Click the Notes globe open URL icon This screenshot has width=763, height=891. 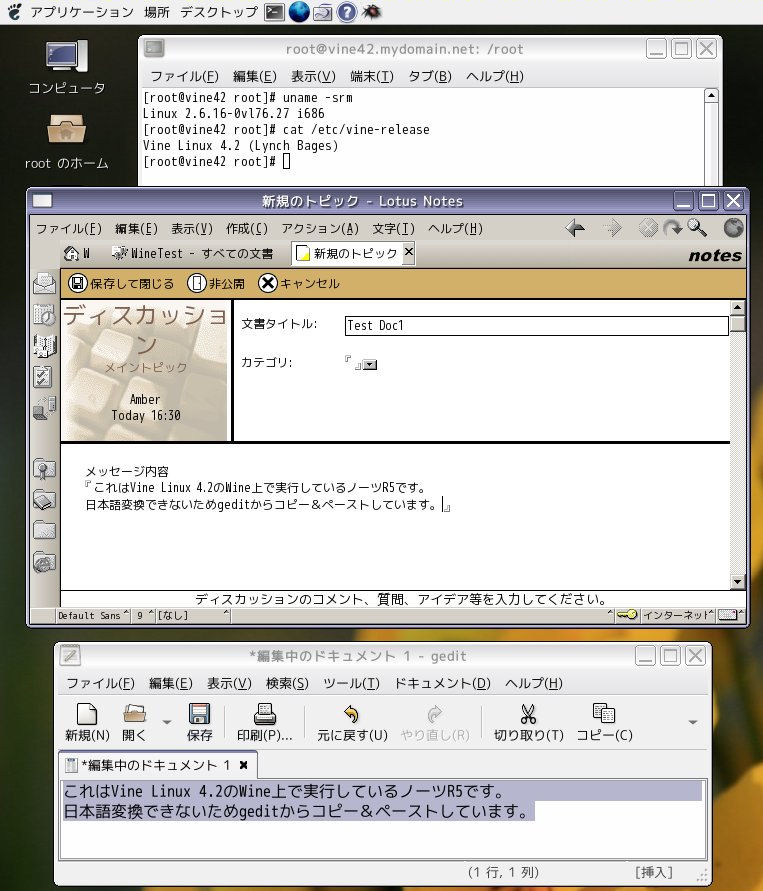[733, 228]
